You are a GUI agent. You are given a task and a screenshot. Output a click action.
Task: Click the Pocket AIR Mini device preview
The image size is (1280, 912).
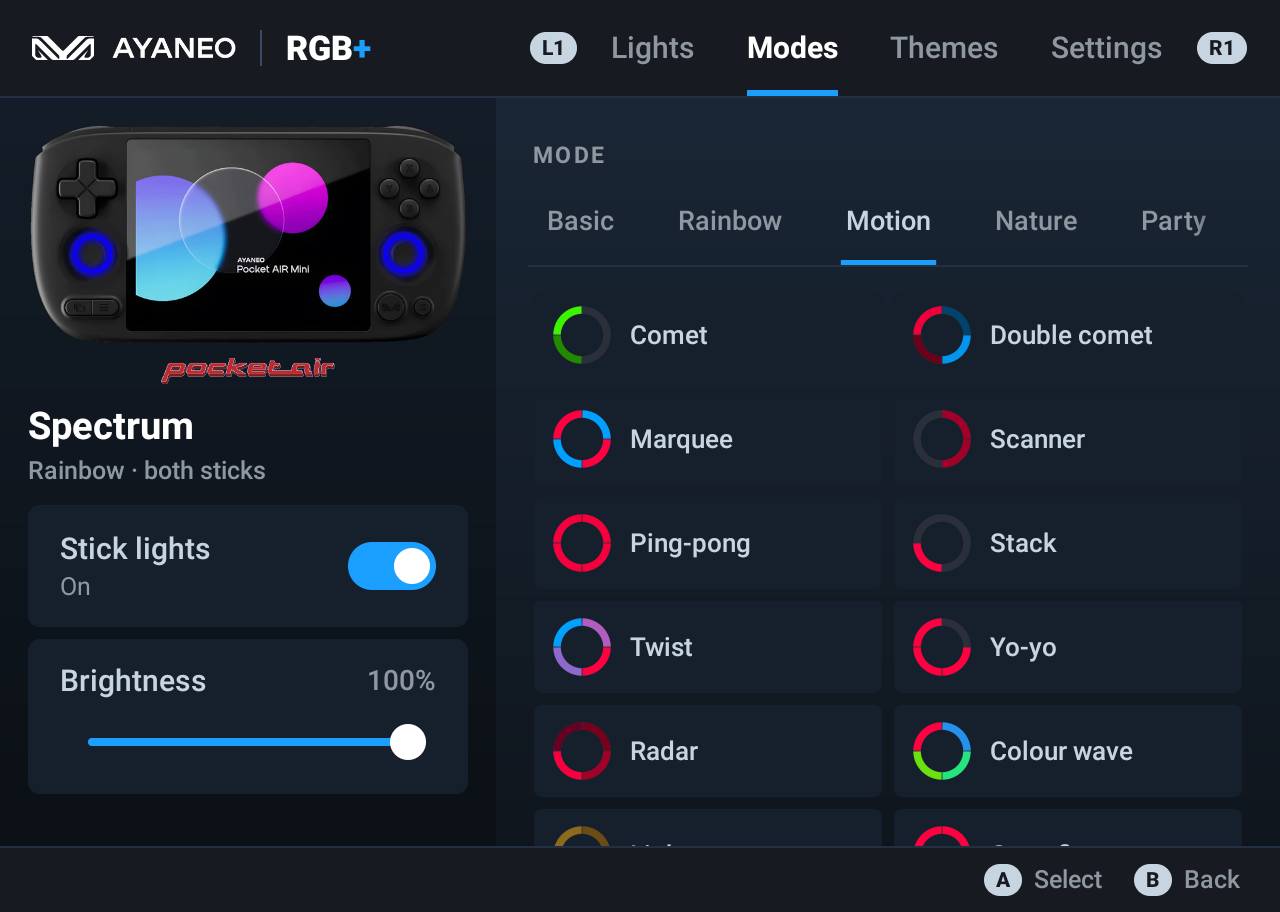tap(248, 236)
